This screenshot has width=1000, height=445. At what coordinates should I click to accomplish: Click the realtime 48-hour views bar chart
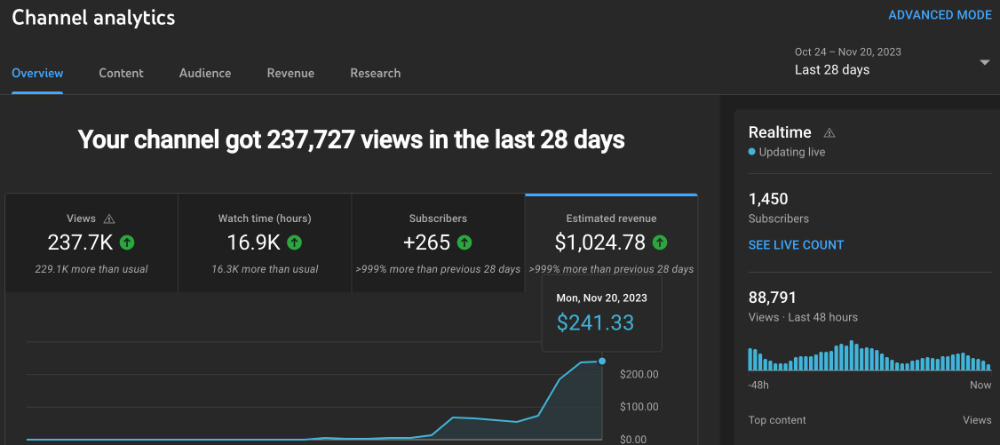coord(868,357)
